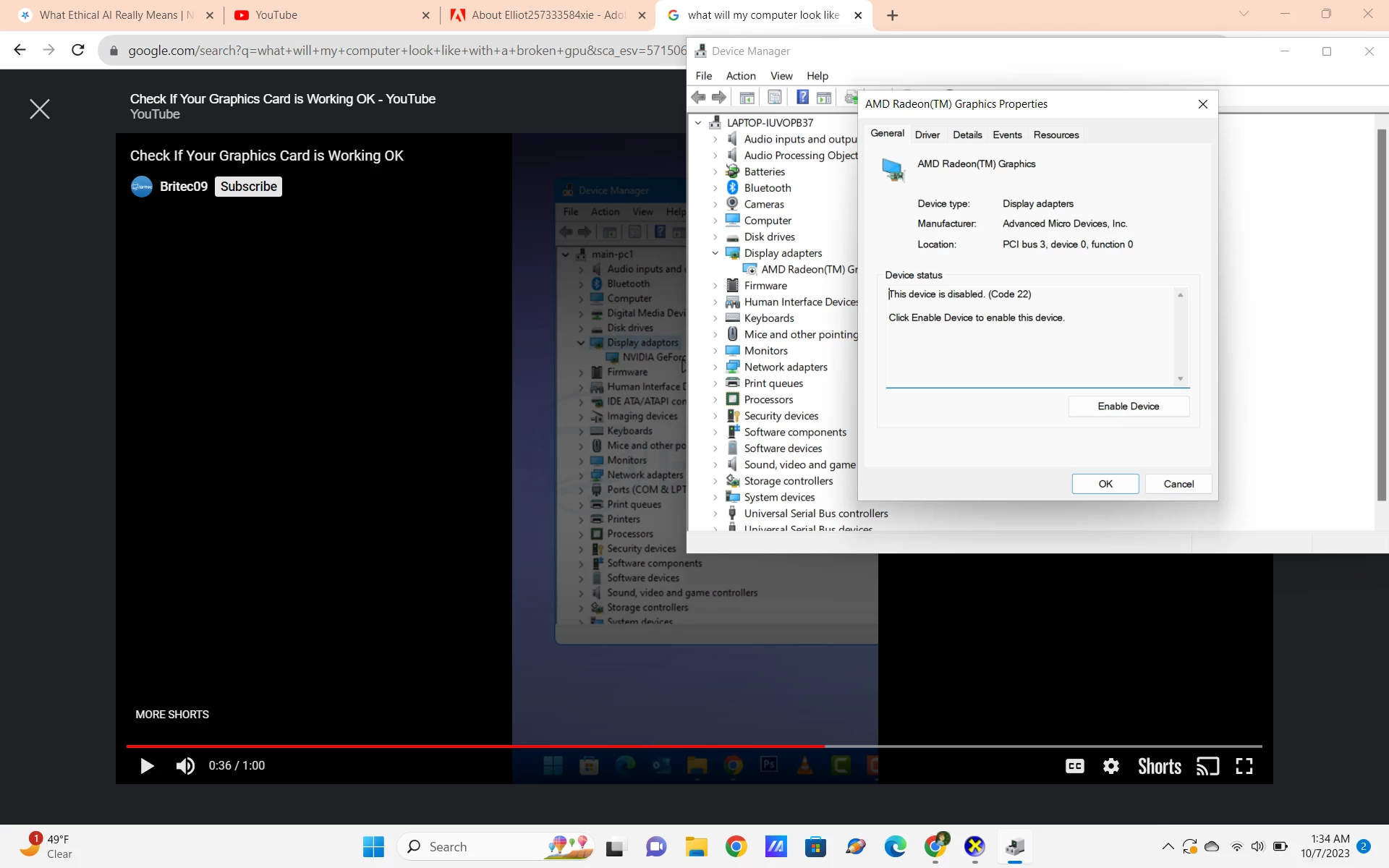Switch to the Driver tab
Image resolution: width=1389 pixels, height=868 pixels.
point(927,135)
